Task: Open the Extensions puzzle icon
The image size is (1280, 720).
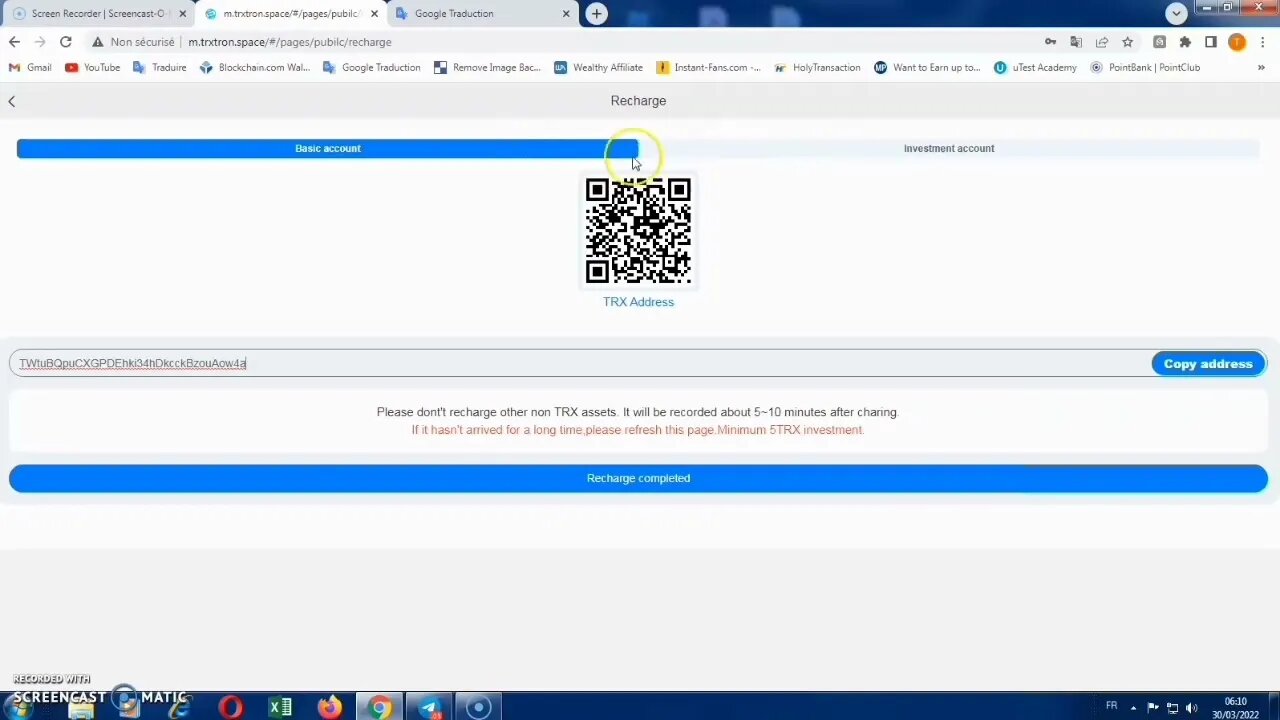Action: pos(1185,42)
